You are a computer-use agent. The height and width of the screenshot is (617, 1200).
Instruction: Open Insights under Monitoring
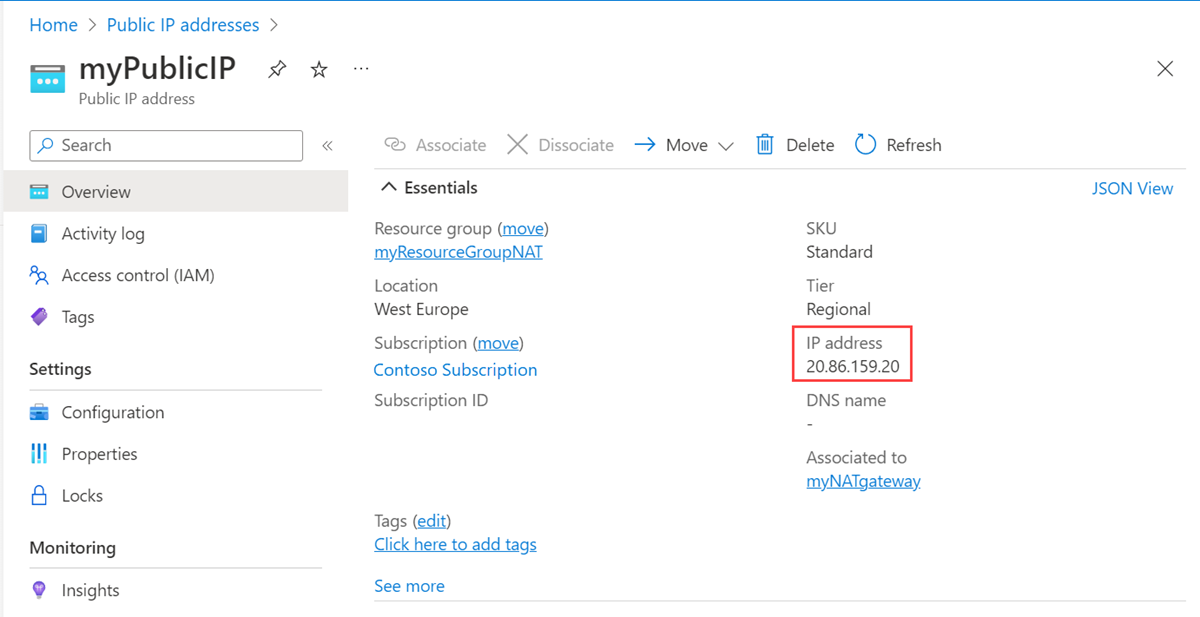pos(90,590)
